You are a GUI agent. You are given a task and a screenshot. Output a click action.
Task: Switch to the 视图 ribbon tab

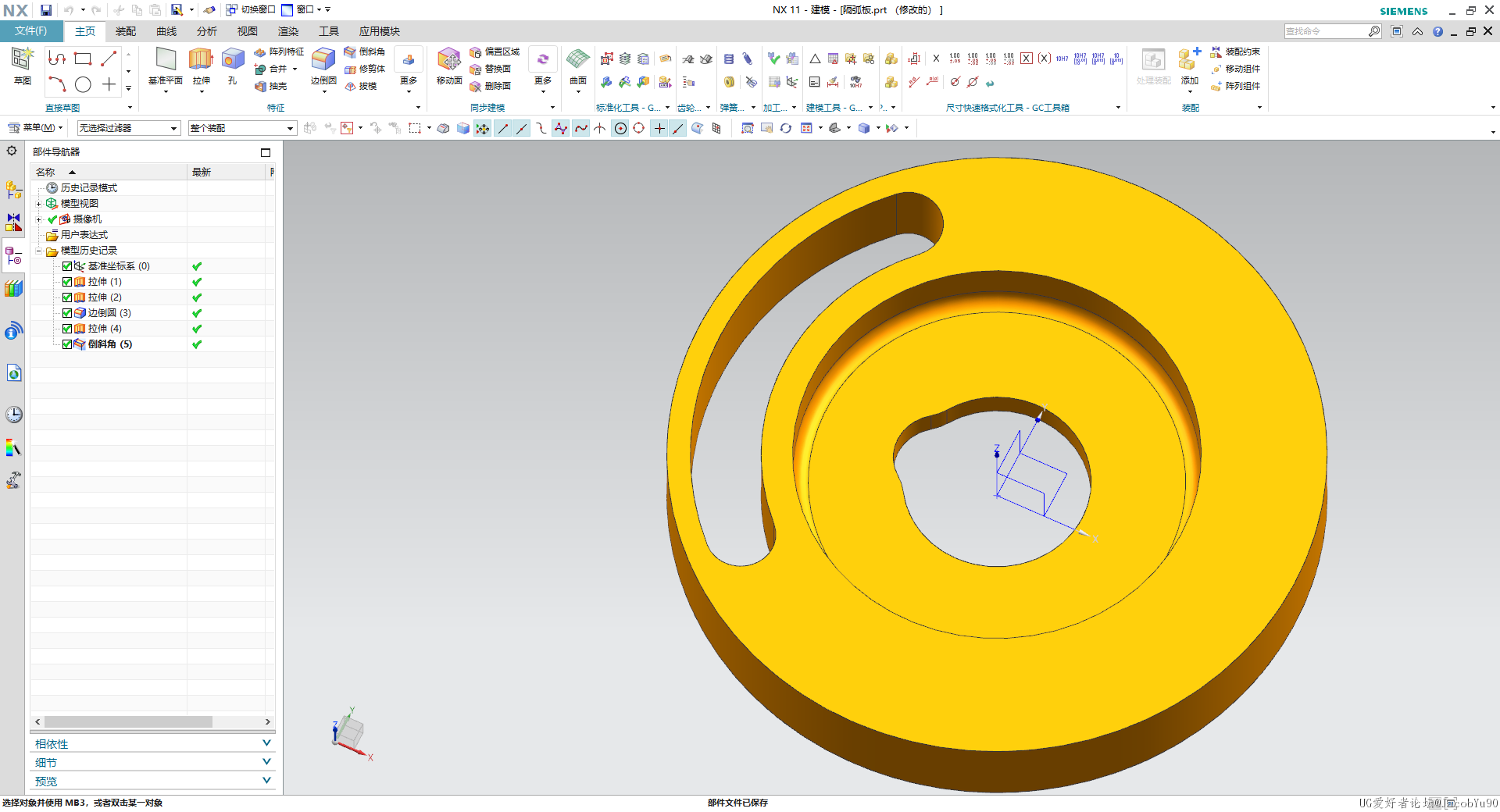point(248,31)
